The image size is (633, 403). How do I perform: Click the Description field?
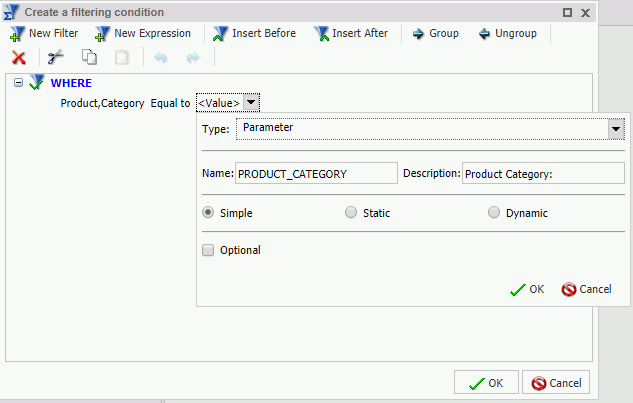click(543, 173)
